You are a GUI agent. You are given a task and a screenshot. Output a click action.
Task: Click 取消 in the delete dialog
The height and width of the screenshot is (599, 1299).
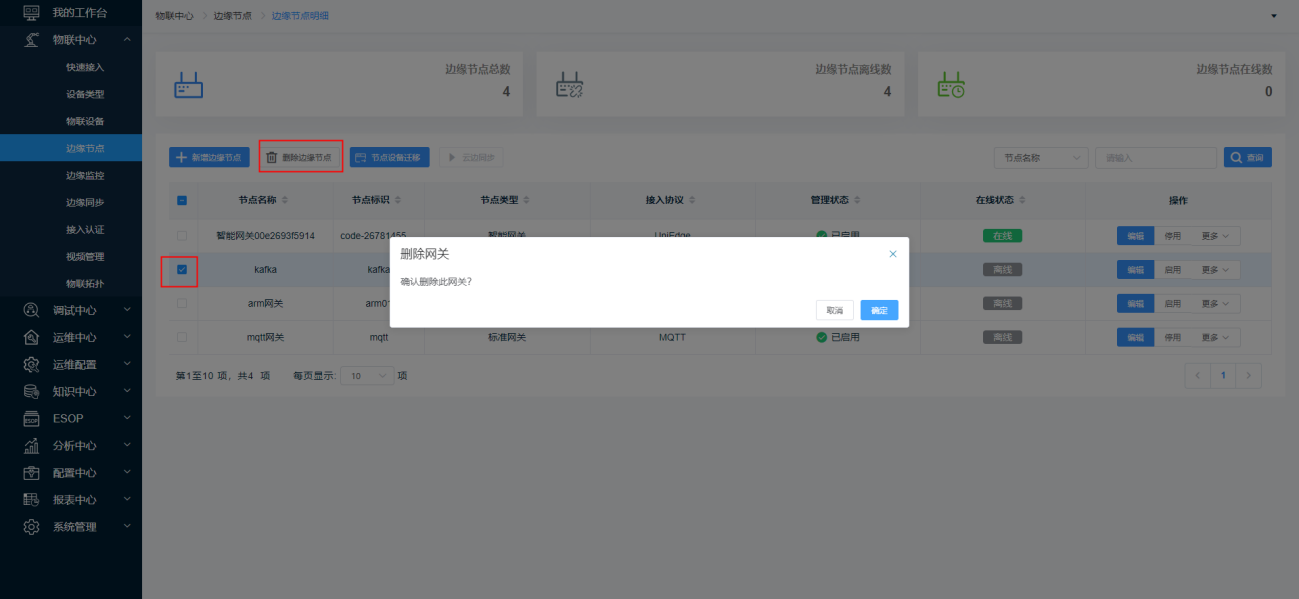835,310
